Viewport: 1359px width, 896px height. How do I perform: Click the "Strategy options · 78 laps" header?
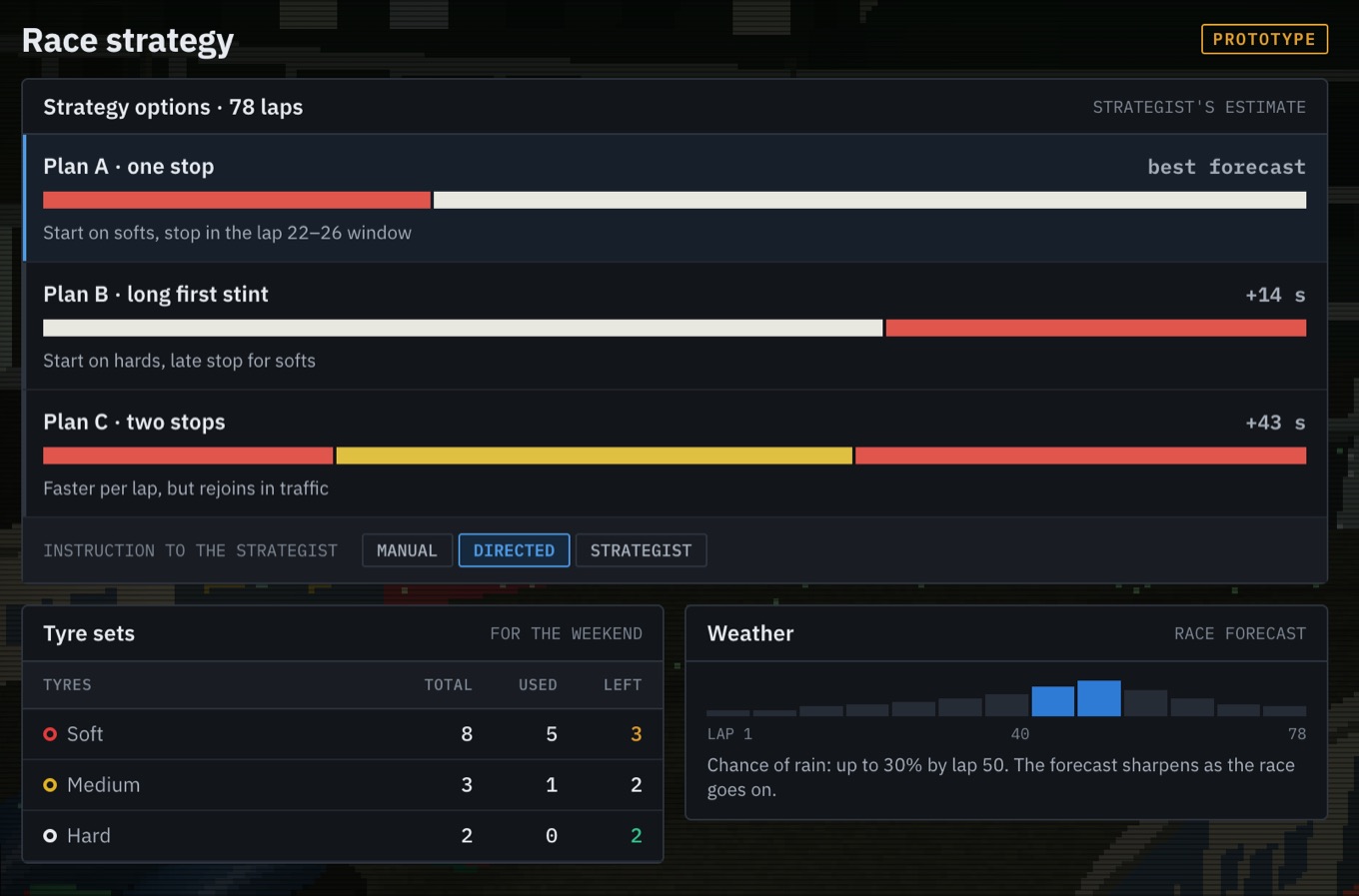click(173, 107)
